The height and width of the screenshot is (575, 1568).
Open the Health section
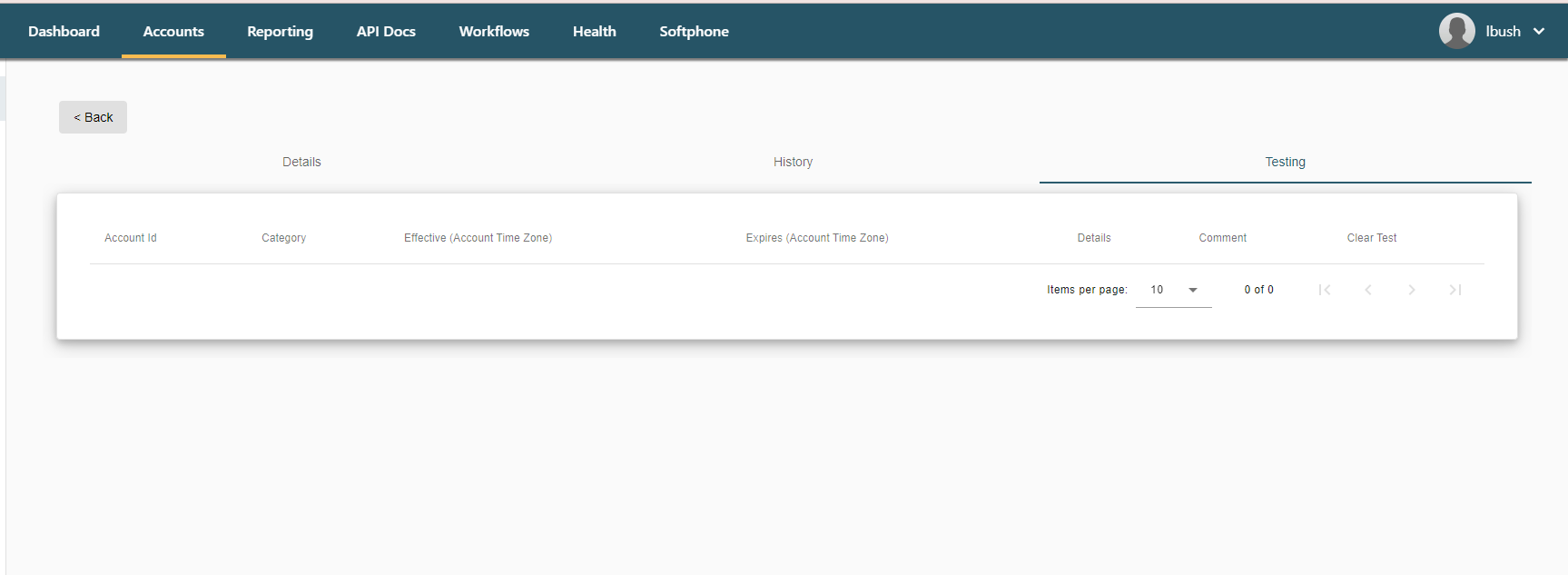coord(594,32)
